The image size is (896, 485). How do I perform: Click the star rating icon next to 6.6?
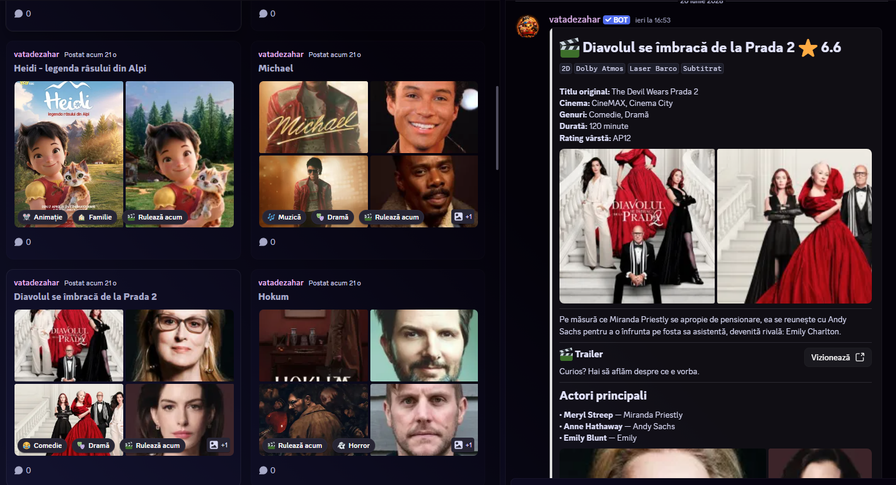click(807, 48)
